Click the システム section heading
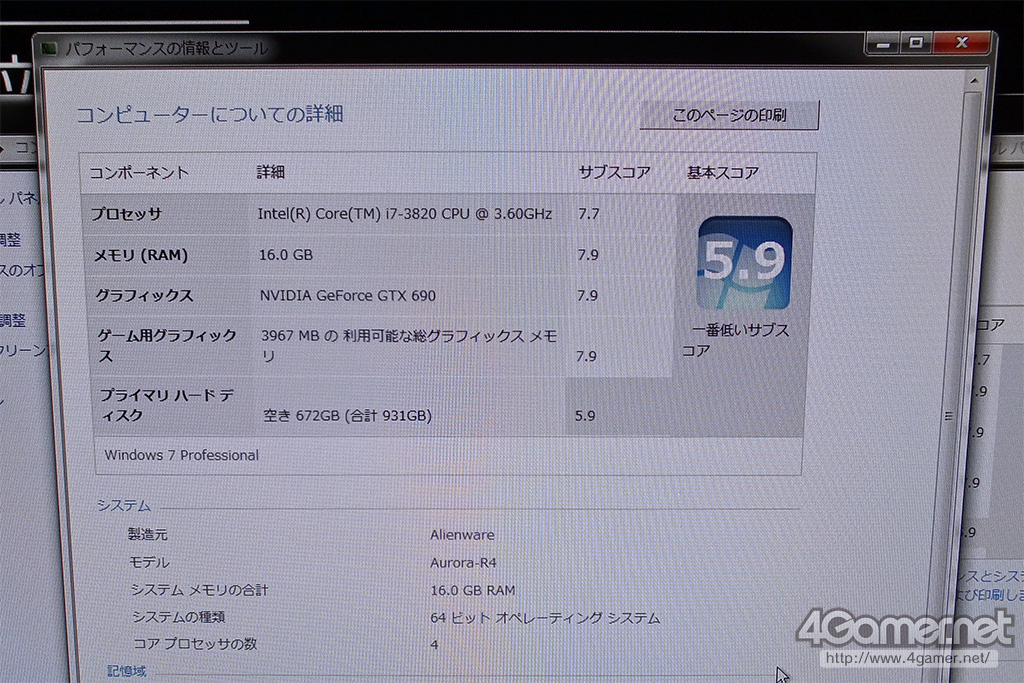The width and height of the screenshot is (1024, 683). pyautogui.click(x=123, y=505)
